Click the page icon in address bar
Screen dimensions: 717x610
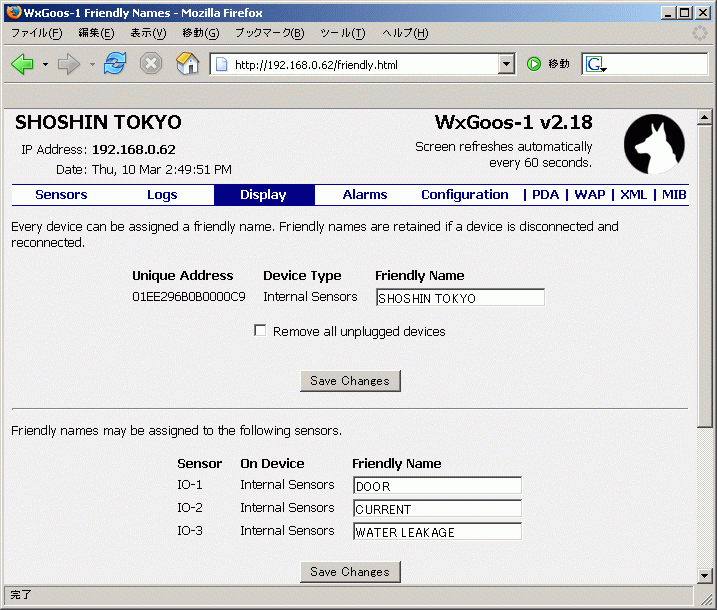point(222,64)
